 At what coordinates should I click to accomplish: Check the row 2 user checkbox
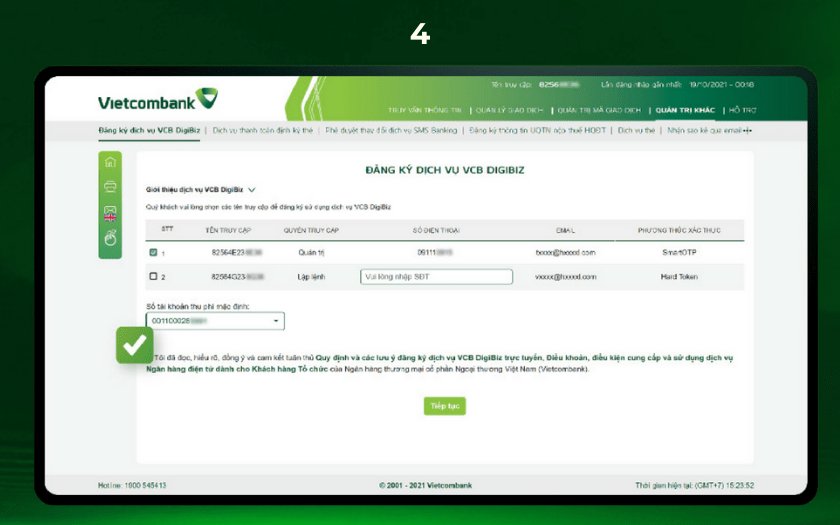tap(153, 276)
